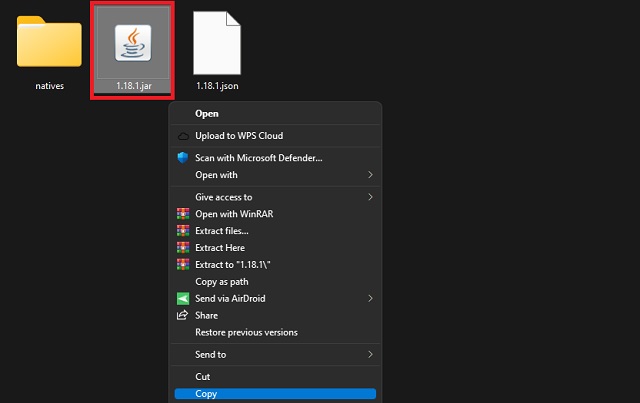Expand the Send to submenu arrow
The height and width of the screenshot is (403, 640).
click(x=370, y=354)
